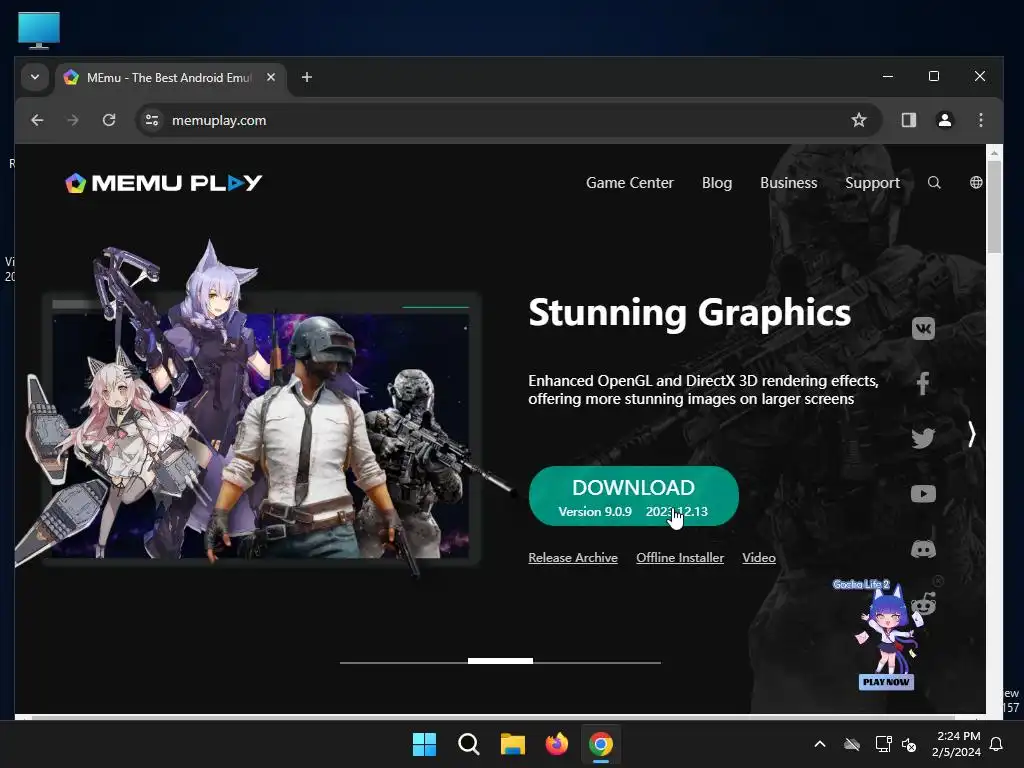Click the MEmu Play logo

tap(163, 183)
